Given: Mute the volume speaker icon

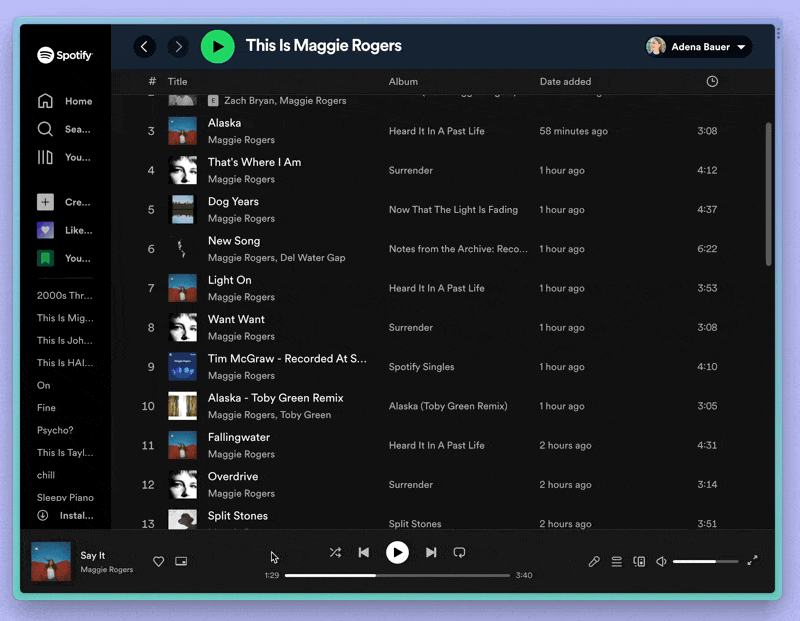Looking at the screenshot, I should click(661, 562).
